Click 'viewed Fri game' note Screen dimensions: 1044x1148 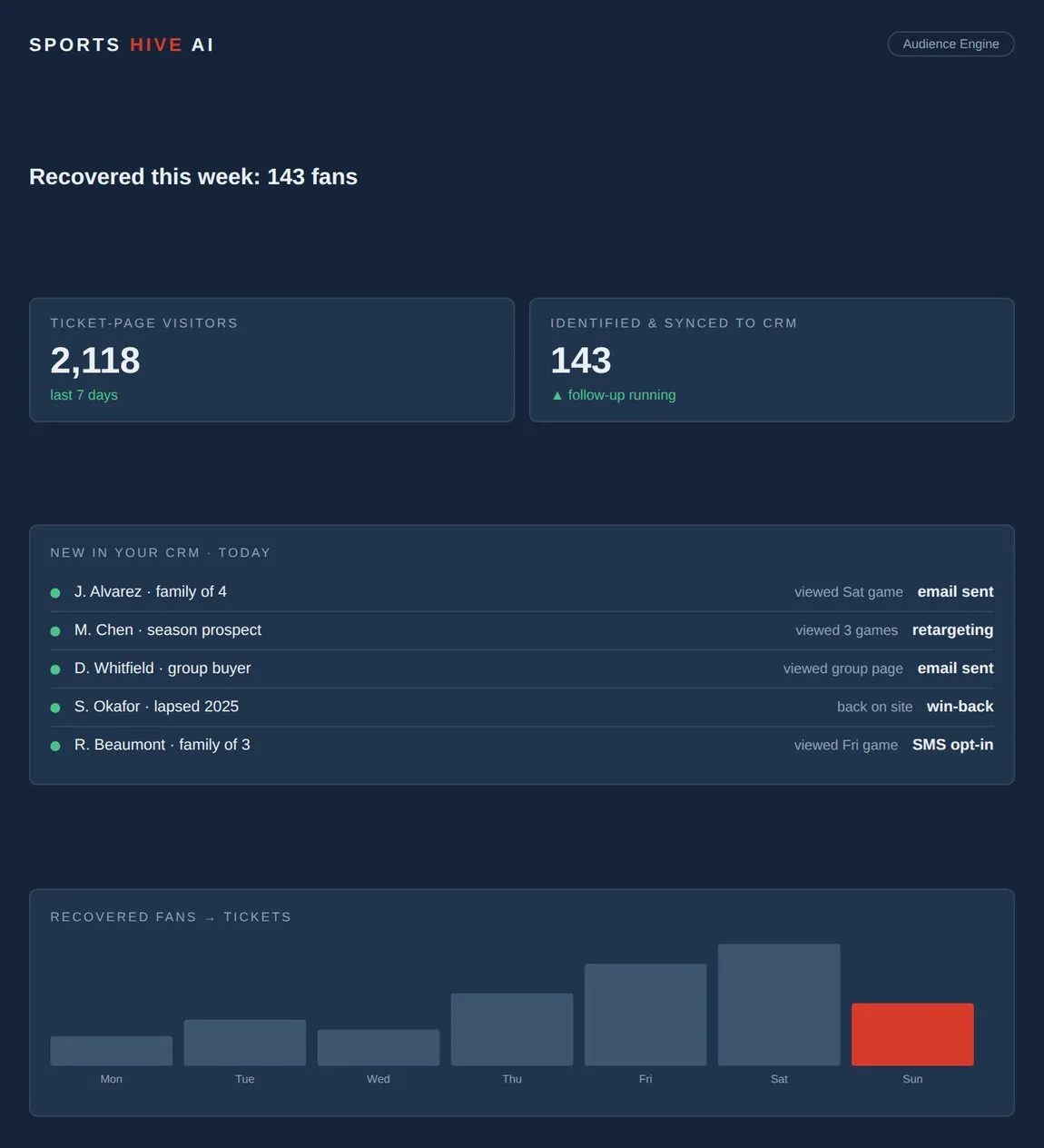click(846, 745)
